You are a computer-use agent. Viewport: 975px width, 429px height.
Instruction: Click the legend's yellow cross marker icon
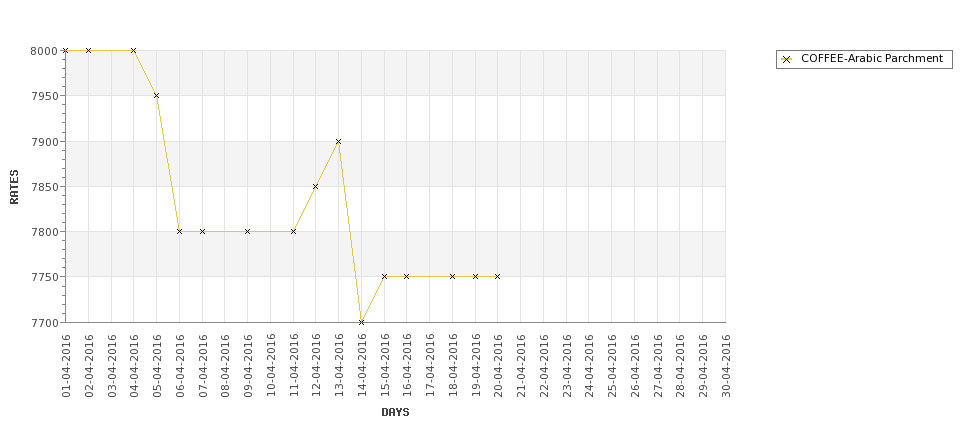(x=787, y=60)
